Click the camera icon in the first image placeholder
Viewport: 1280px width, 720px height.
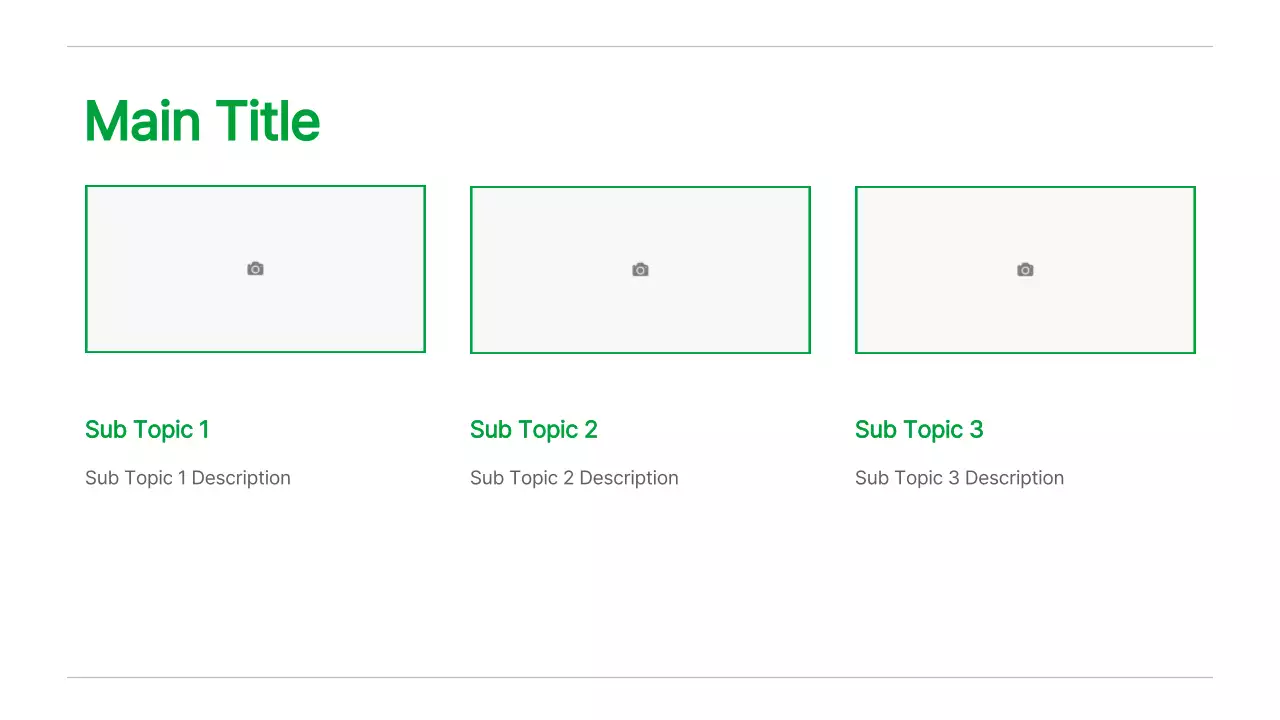(x=255, y=269)
